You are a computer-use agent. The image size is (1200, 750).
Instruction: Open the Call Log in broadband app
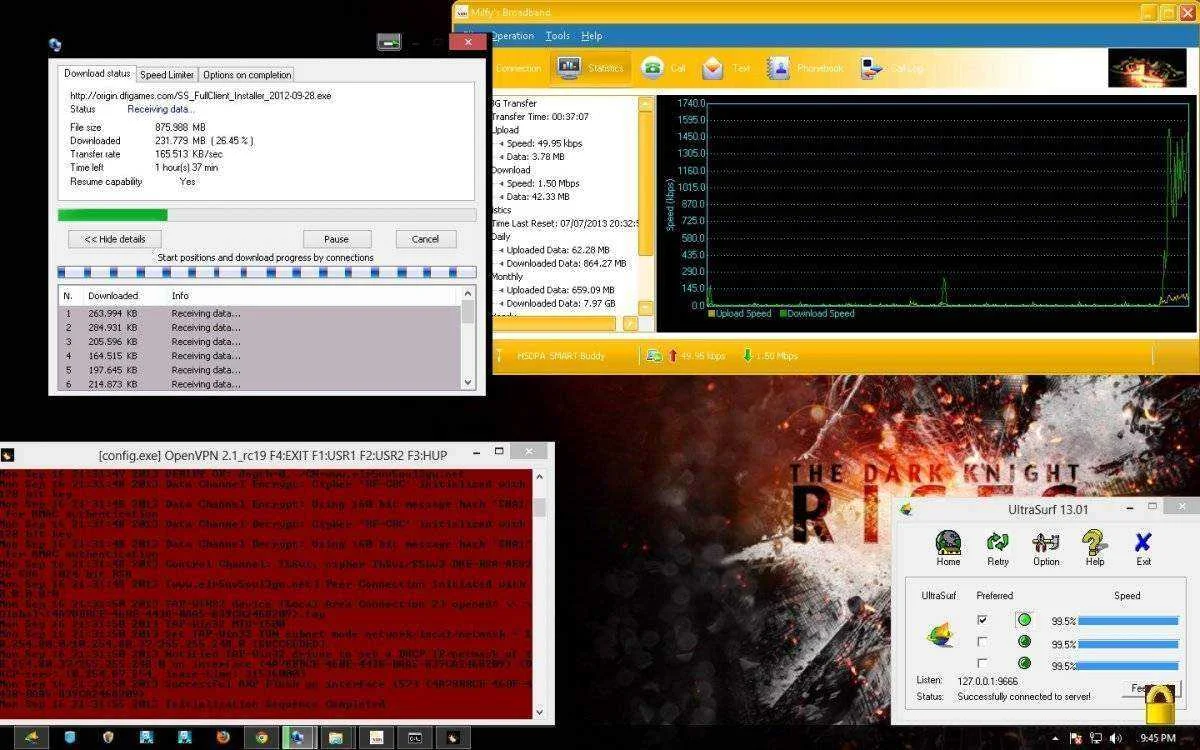click(893, 68)
